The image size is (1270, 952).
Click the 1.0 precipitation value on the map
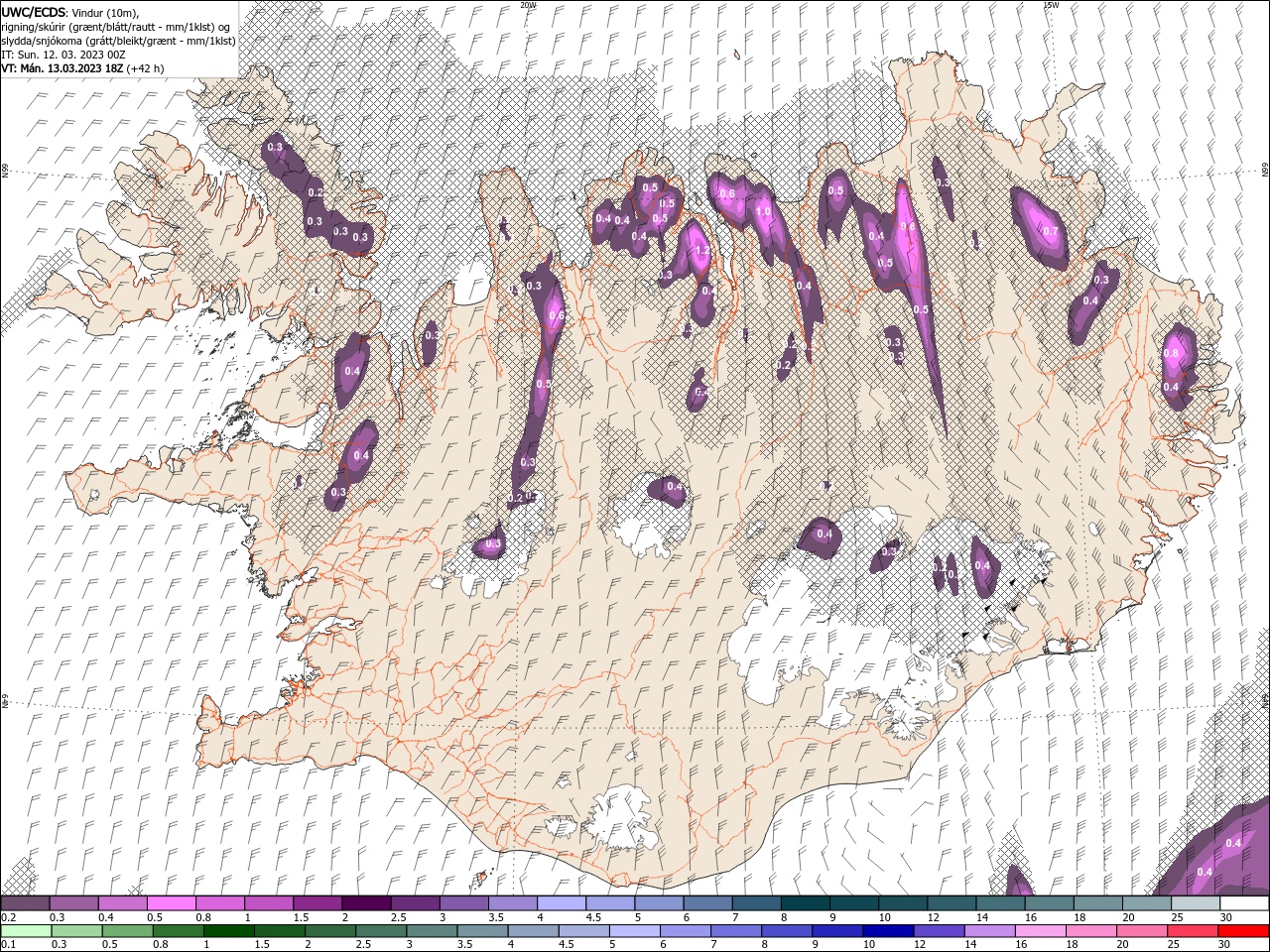point(764,211)
